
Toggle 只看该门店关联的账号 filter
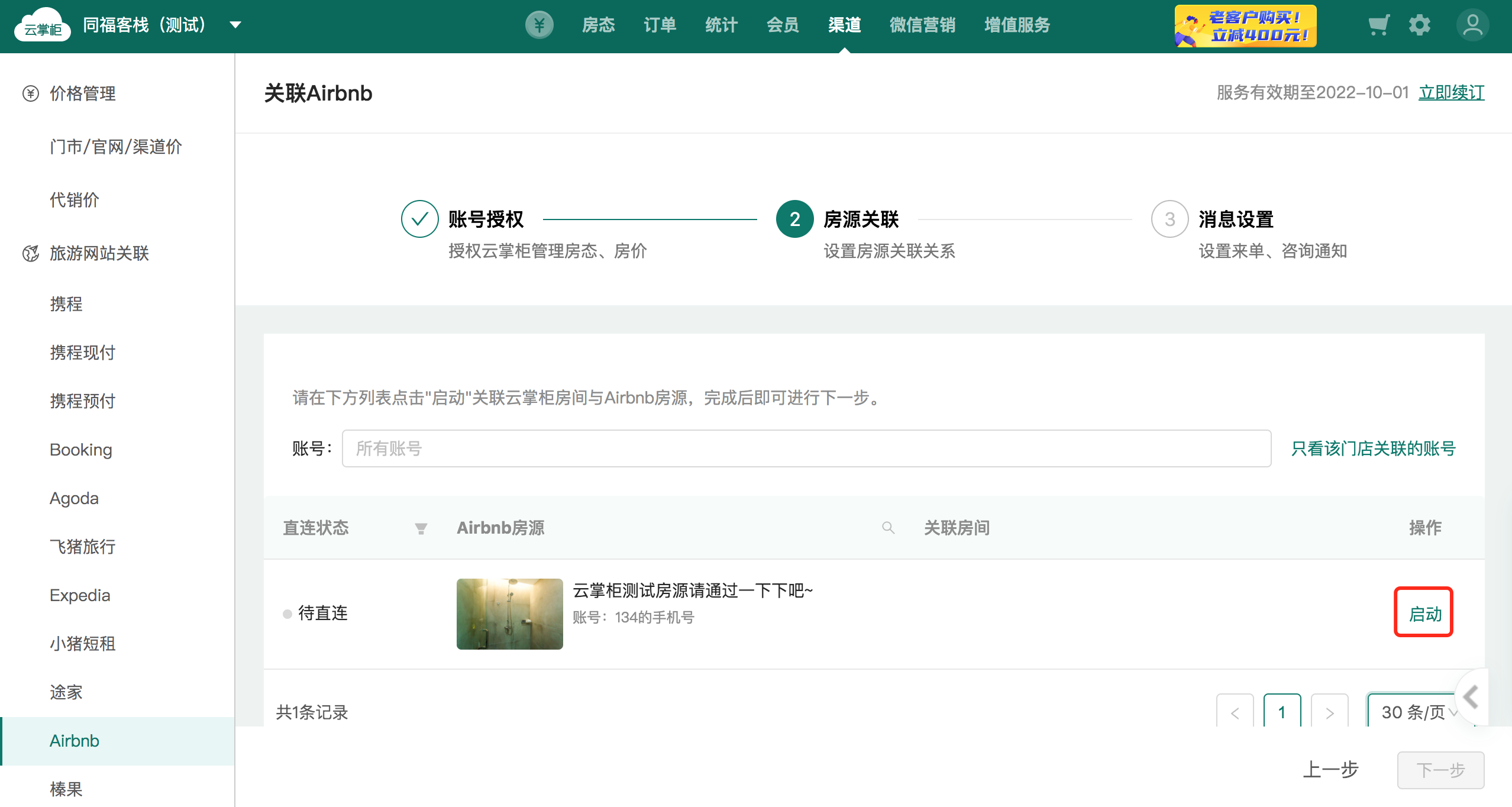coord(1373,448)
